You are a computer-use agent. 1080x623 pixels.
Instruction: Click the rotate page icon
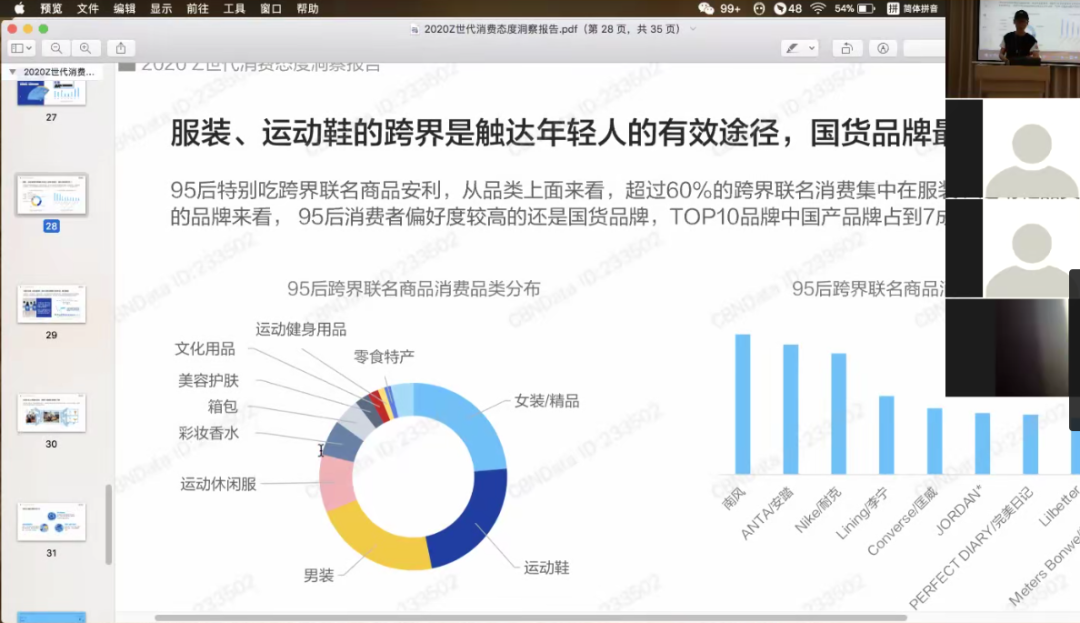[x=847, y=48]
